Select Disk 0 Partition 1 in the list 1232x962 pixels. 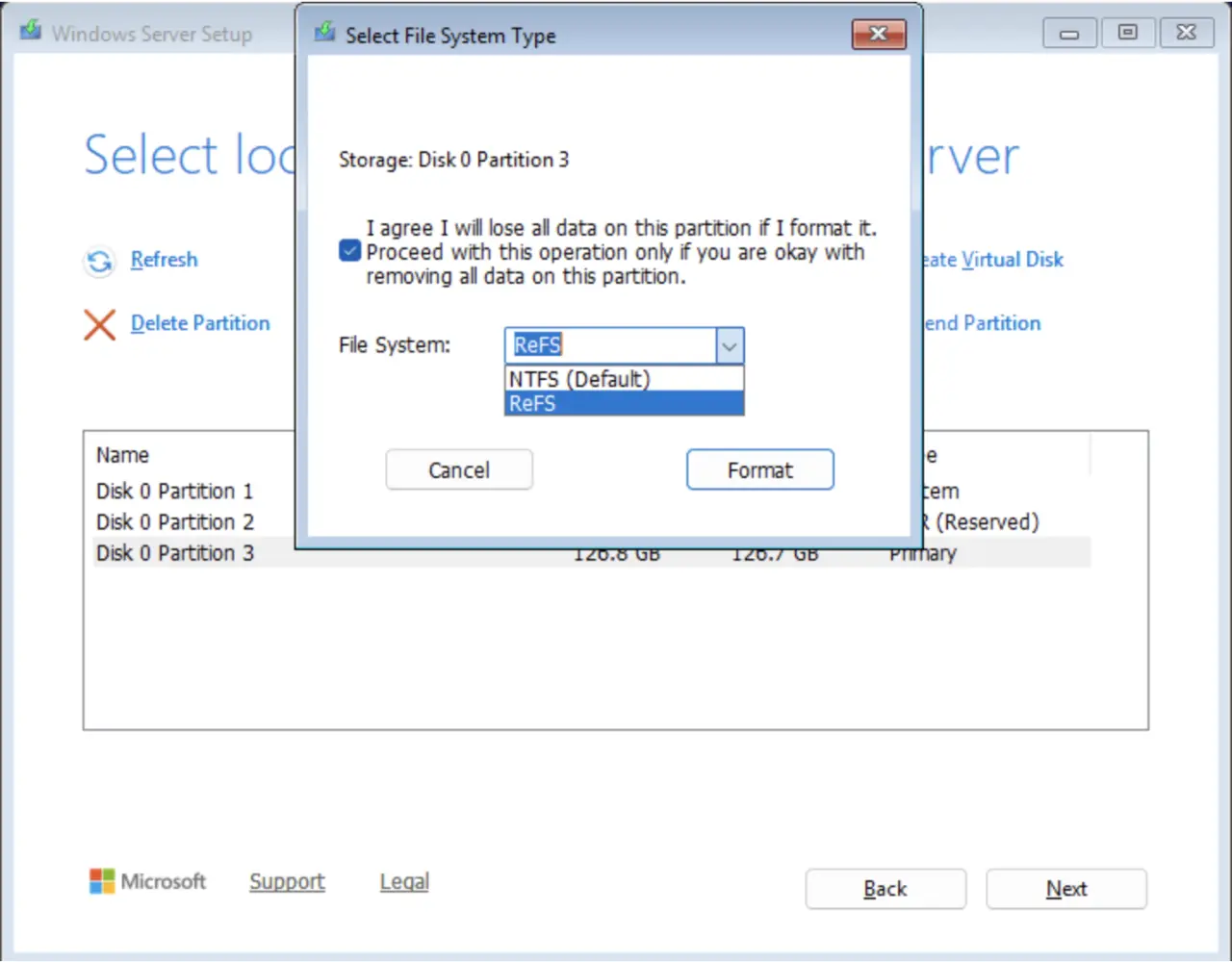(174, 491)
